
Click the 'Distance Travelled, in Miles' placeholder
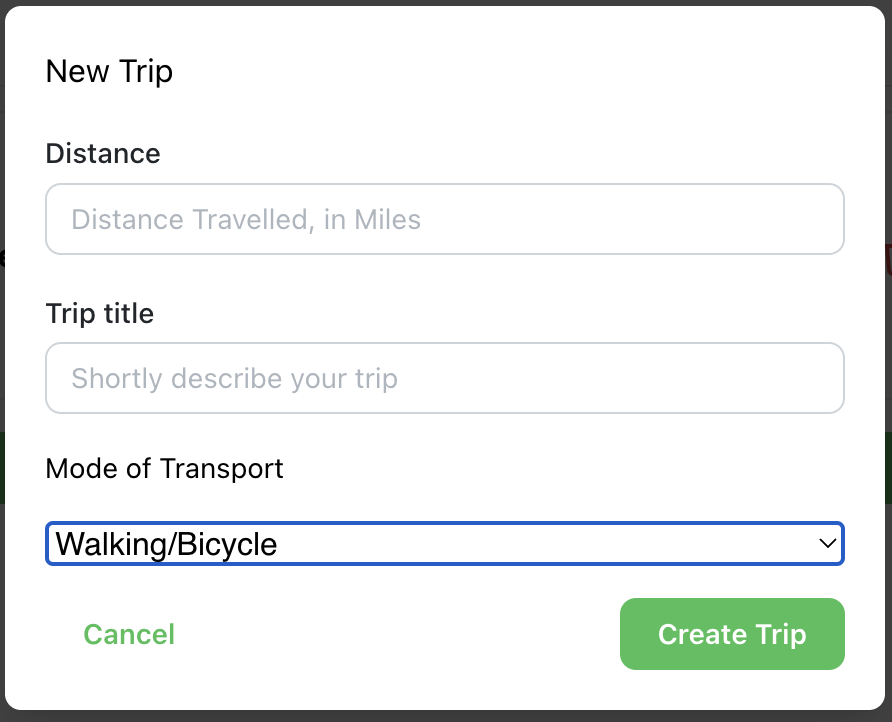click(x=246, y=219)
